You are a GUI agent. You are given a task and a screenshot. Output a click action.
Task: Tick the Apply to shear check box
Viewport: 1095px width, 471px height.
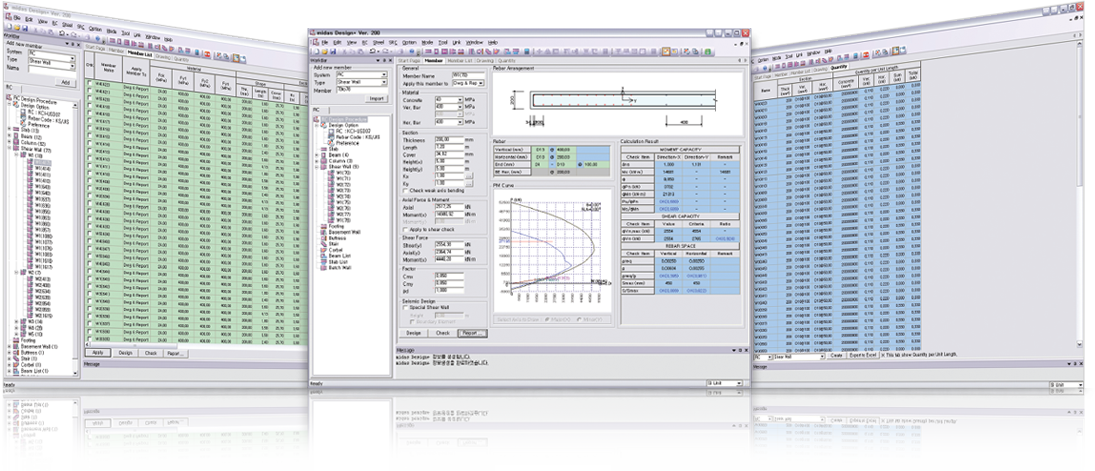click(x=406, y=229)
